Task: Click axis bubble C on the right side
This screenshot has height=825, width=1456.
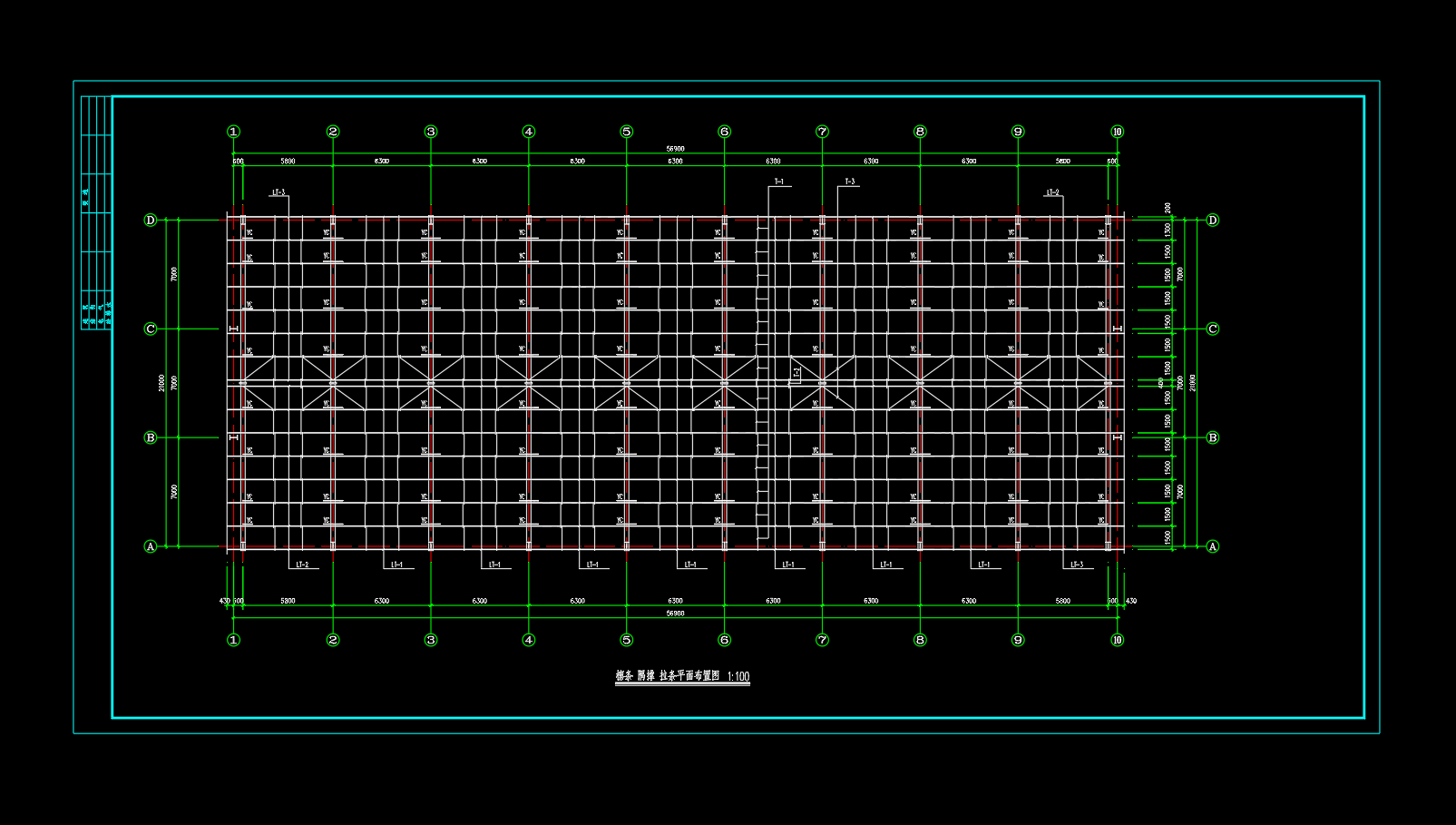Action: coord(1213,329)
